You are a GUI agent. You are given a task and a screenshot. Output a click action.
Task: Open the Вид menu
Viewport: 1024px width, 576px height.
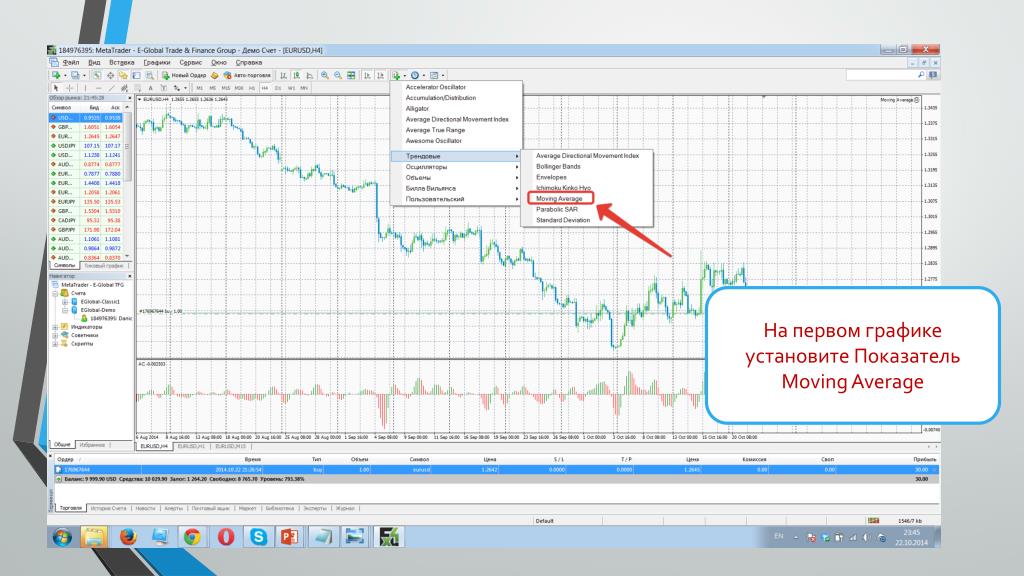(94, 63)
